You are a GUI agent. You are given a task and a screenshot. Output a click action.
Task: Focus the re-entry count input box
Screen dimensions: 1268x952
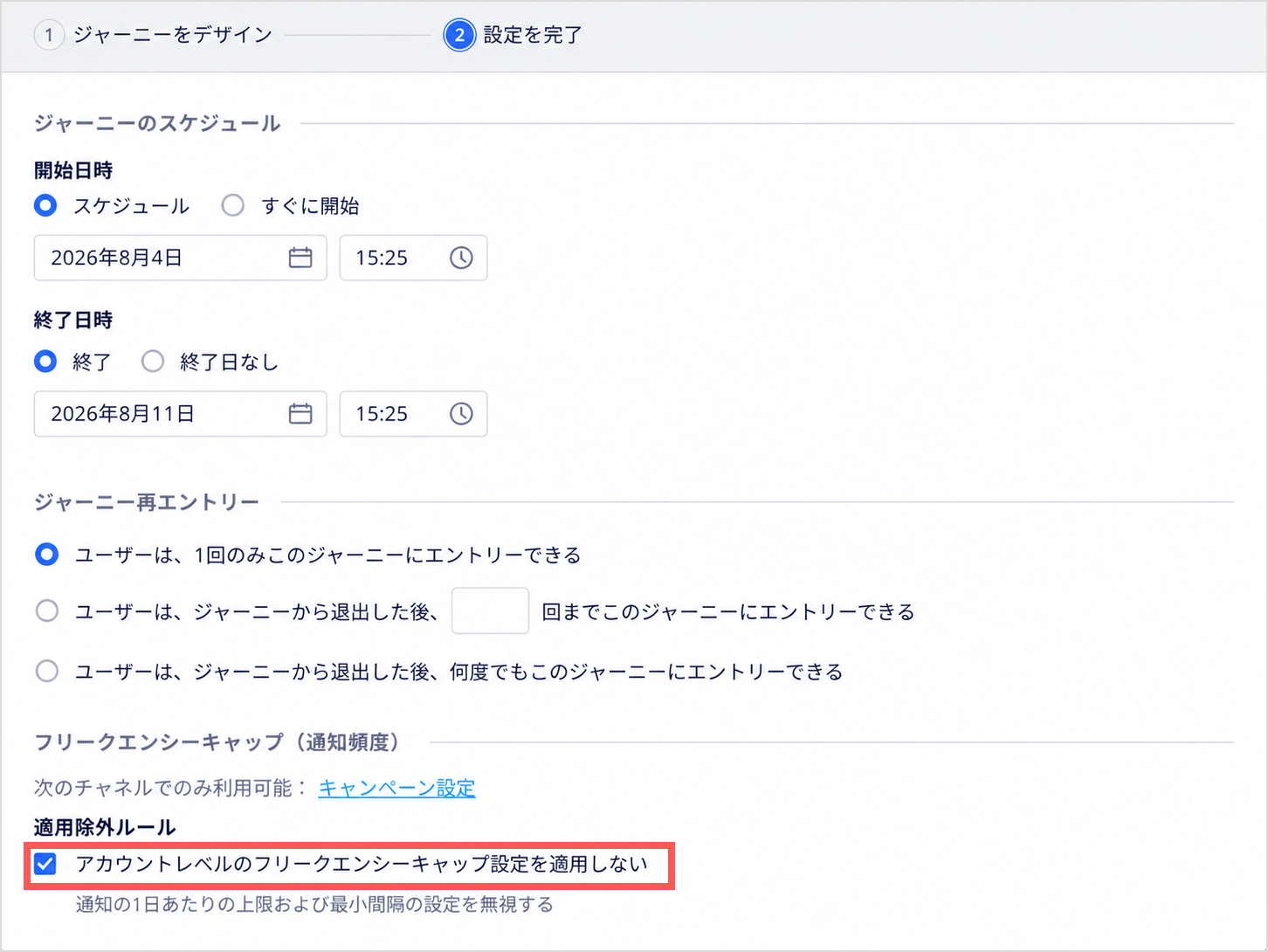point(490,611)
